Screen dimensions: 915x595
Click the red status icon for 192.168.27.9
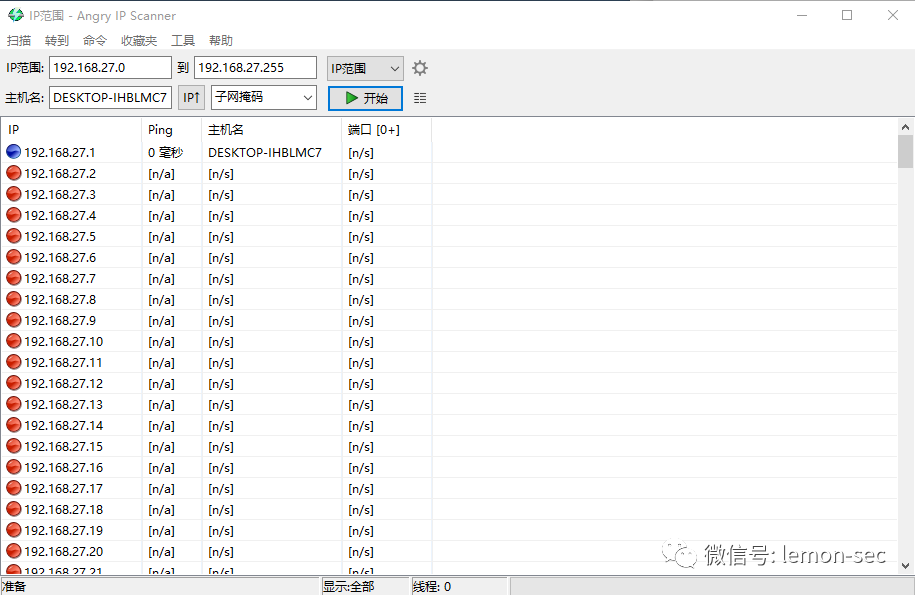[x=13, y=320]
